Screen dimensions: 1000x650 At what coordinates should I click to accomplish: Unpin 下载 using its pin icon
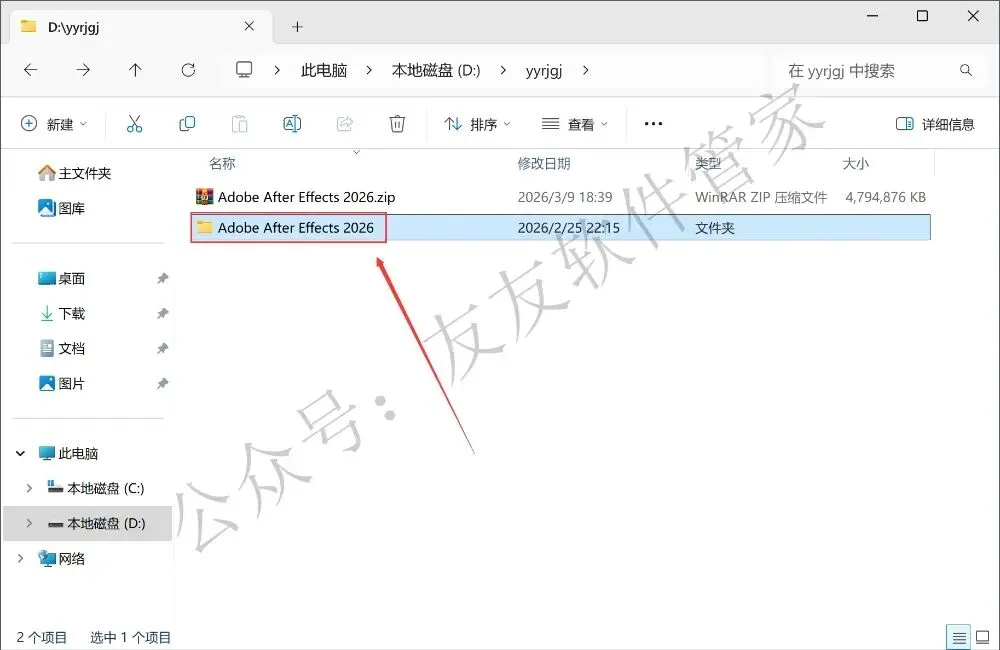(163, 313)
